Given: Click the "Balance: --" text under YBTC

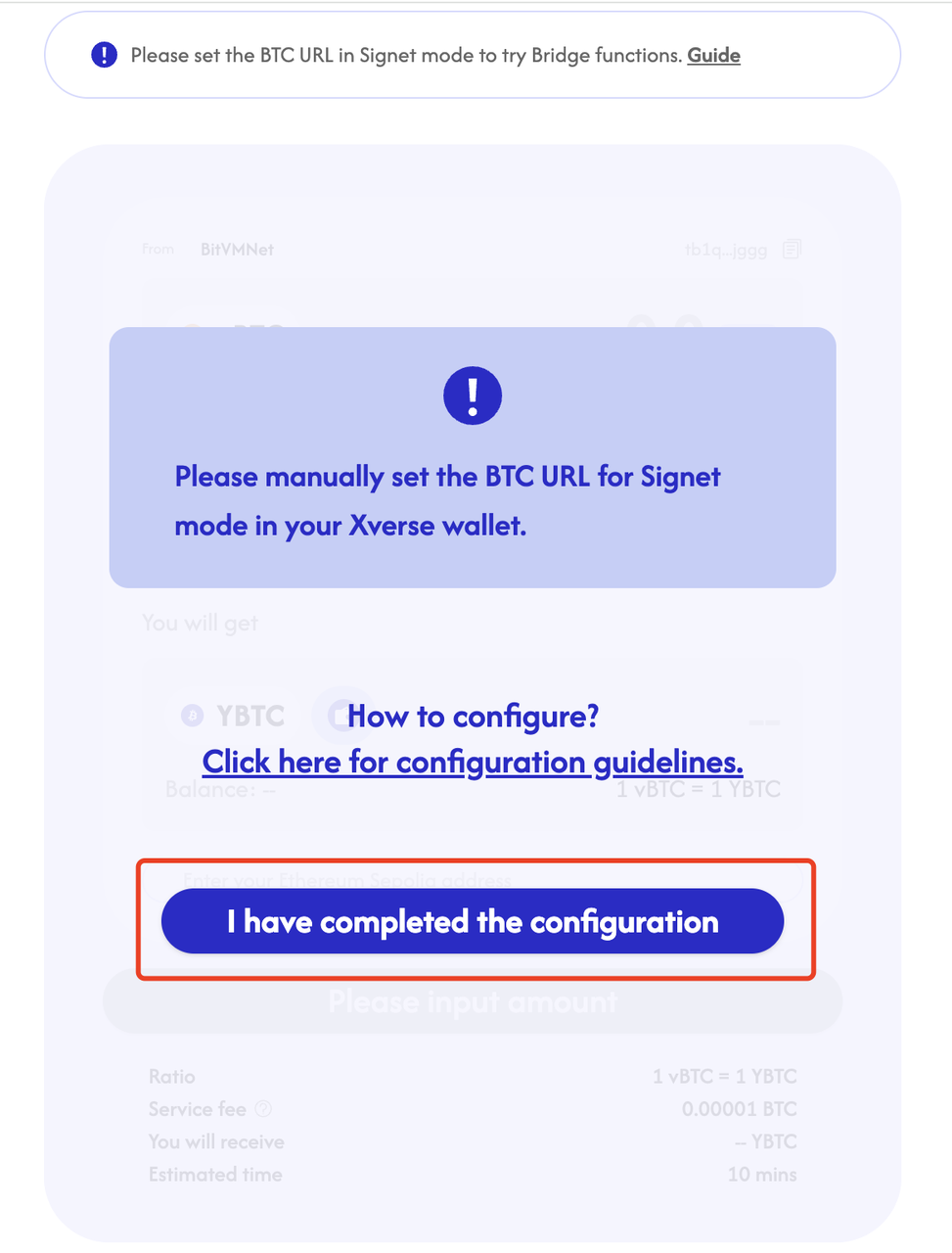Looking at the screenshot, I should pyautogui.click(x=220, y=790).
